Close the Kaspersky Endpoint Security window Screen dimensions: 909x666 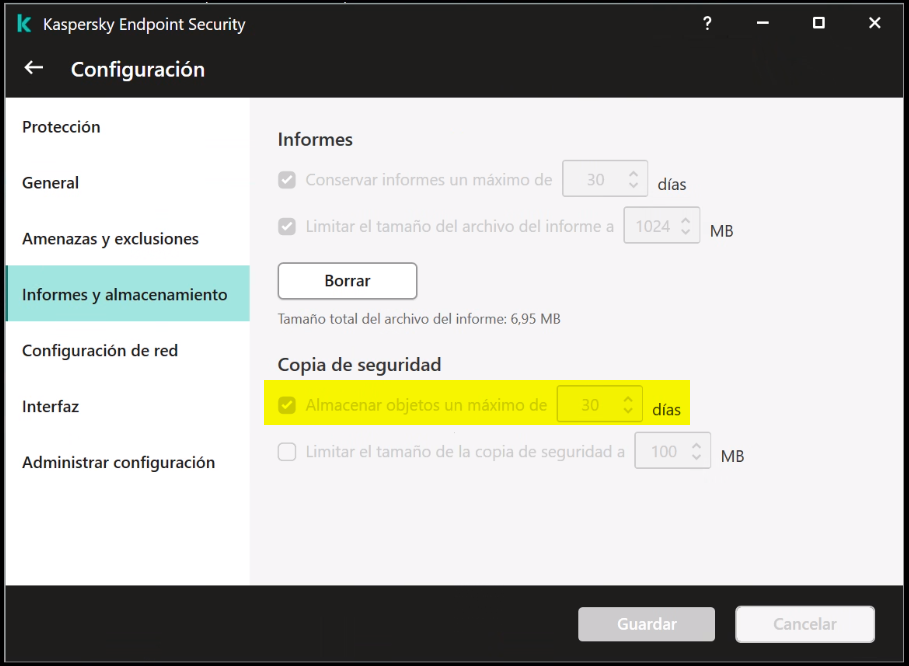point(875,23)
